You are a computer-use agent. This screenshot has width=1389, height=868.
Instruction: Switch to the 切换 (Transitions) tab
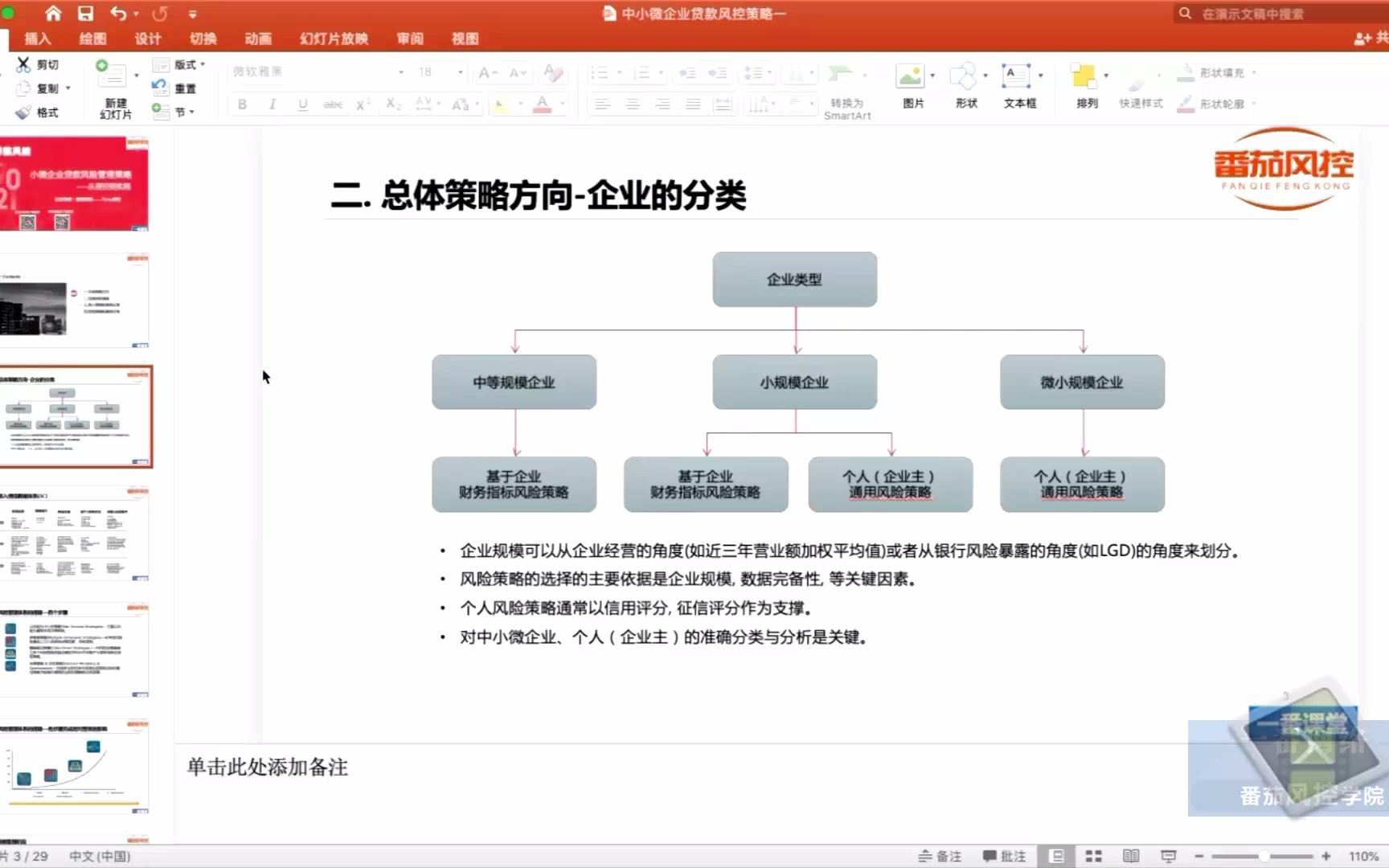coord(203,39)
